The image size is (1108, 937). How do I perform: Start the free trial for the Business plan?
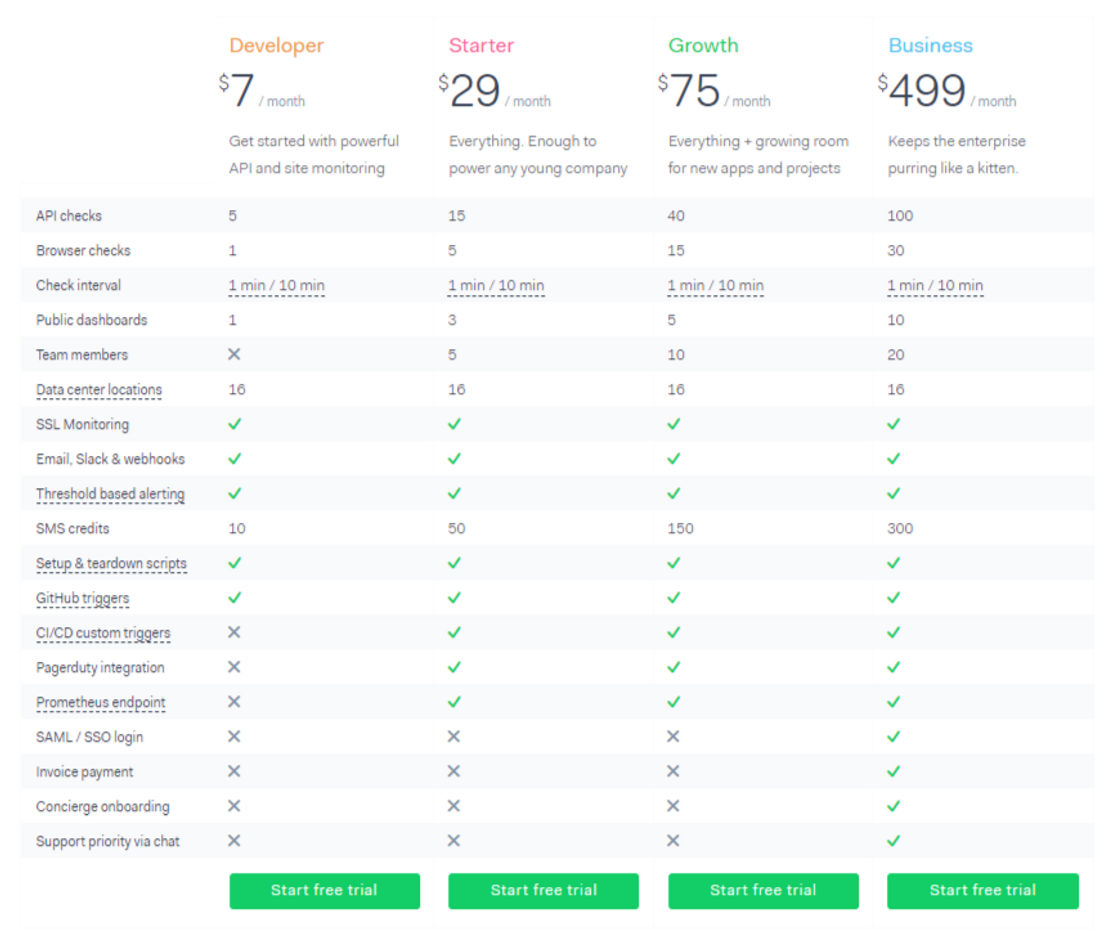pos(983,890)
